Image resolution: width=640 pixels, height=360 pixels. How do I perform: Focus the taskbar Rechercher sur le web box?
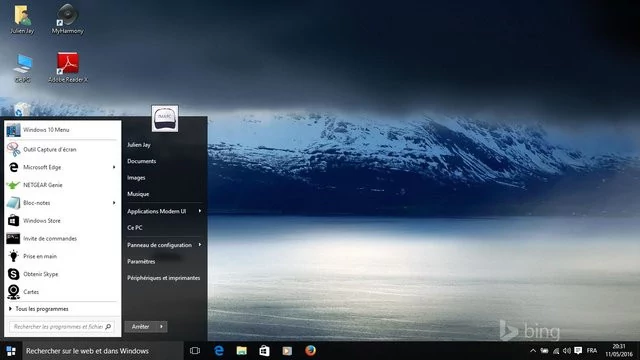pos(102,351)
